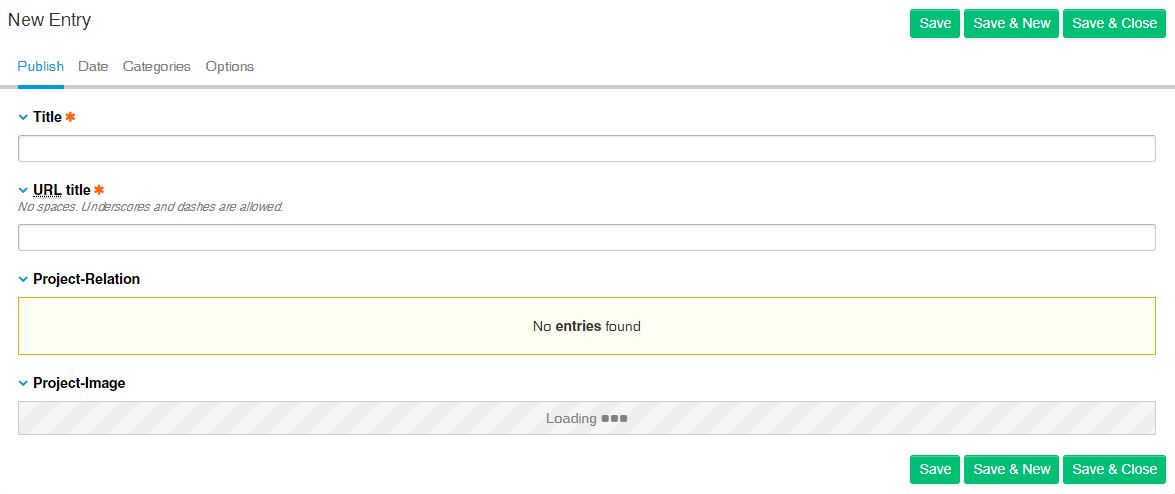This screenshot has width=1175, height=494.
Task: Click the orange required asterisk beside Title
Action: pyautogui.click(x=70, y=117)
